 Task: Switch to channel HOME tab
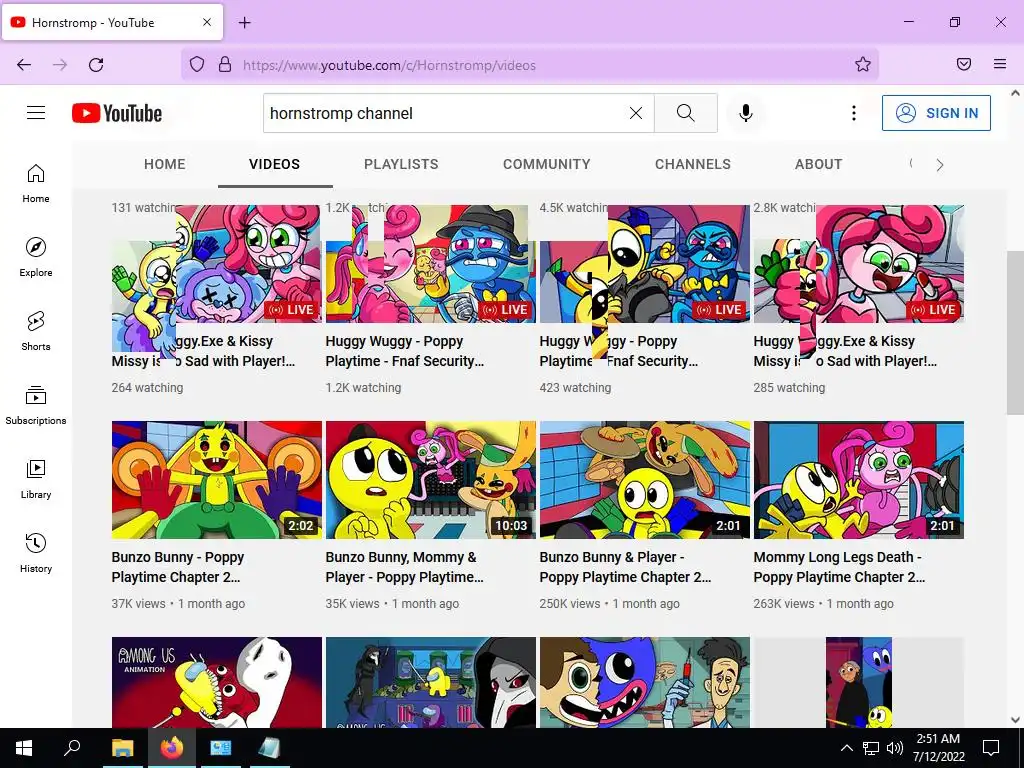tap(165, 165)
